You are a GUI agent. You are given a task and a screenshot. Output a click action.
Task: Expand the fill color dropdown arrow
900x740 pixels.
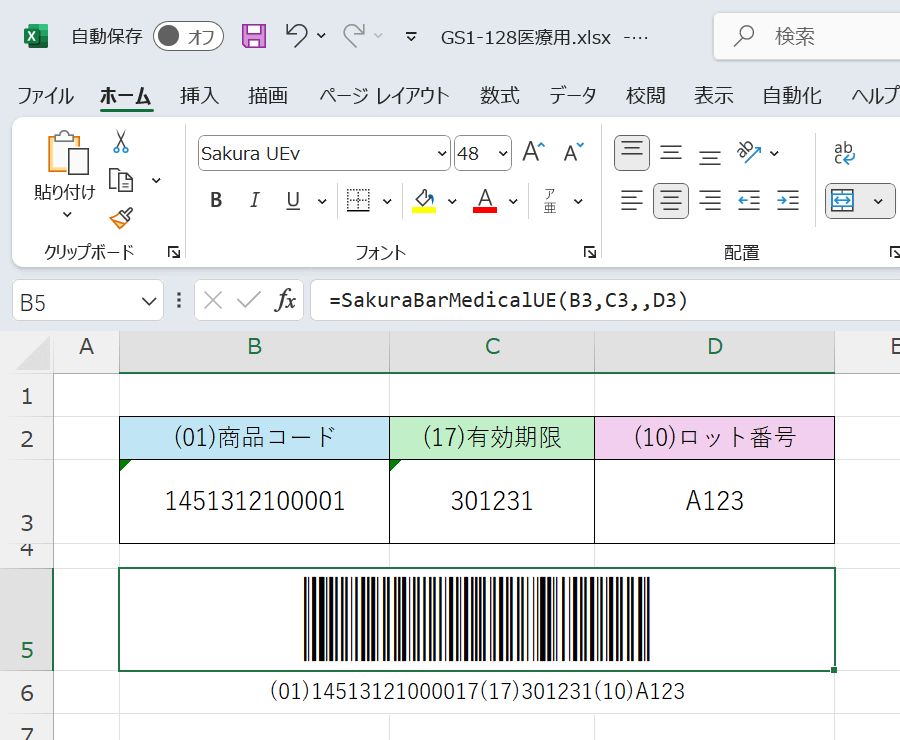click(453, 200)
